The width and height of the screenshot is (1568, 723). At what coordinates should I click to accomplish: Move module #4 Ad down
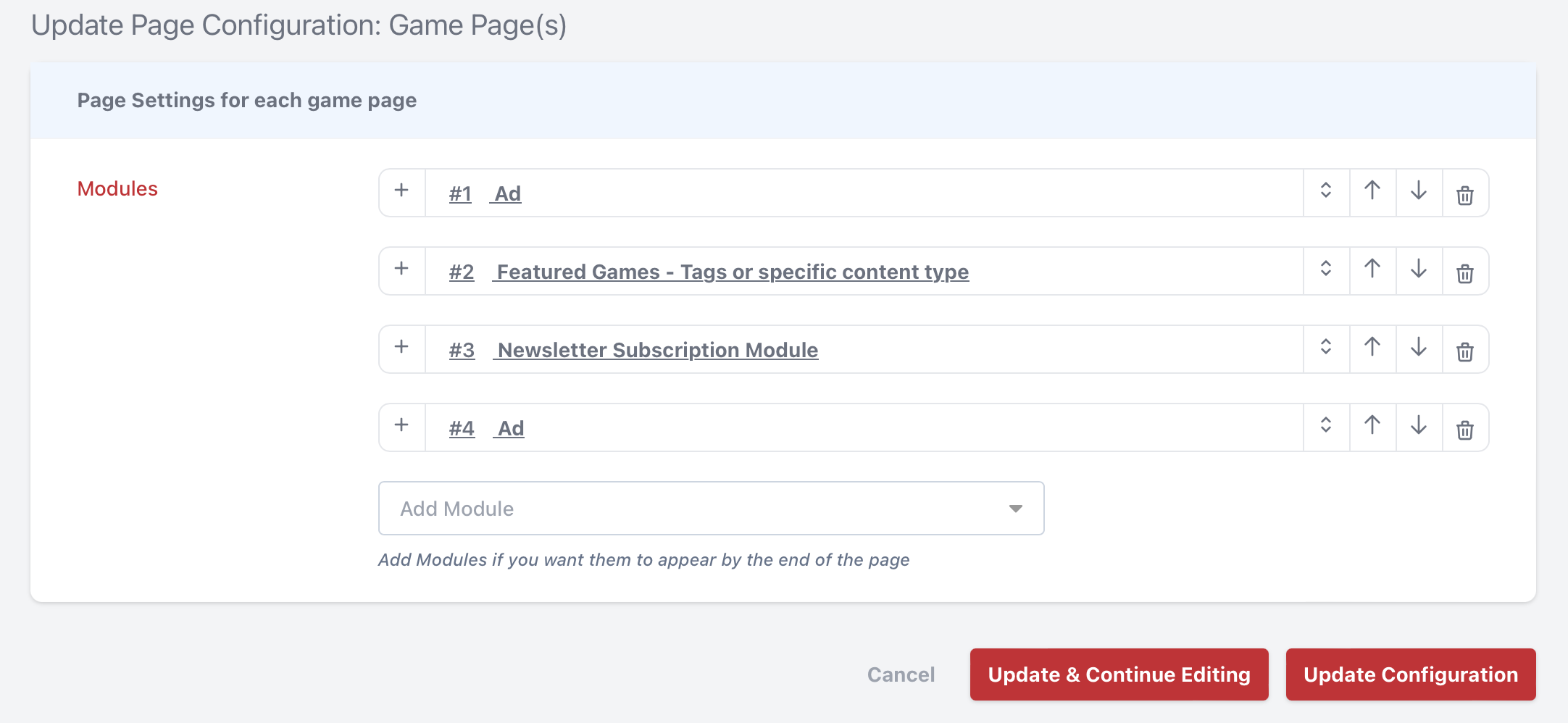pos(1419,427)
